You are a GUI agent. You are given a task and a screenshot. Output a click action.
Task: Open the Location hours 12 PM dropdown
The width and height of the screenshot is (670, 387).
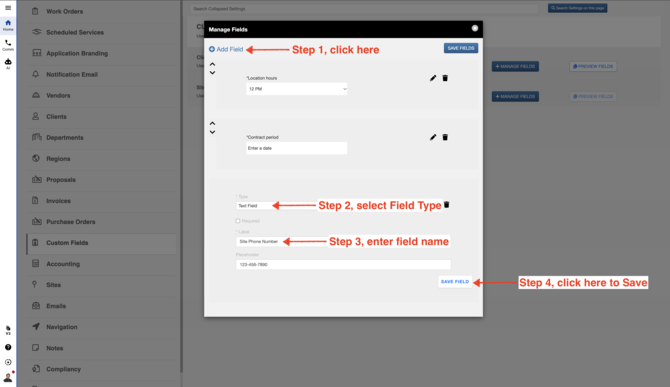click(x=297, y=89)
